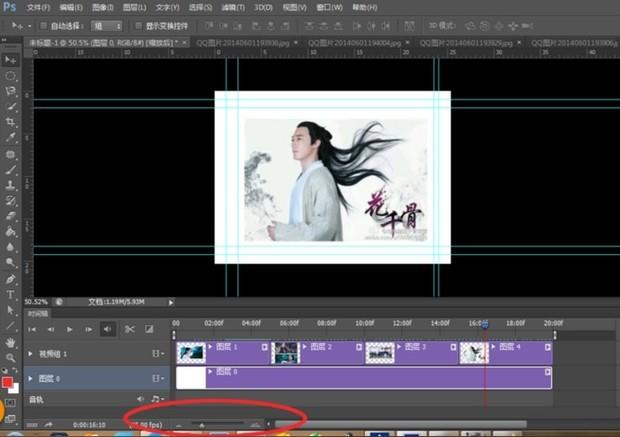The width and height of the screenshot is (620, 437).
Task: Select the Brush tool
Action: click(11, 170)
